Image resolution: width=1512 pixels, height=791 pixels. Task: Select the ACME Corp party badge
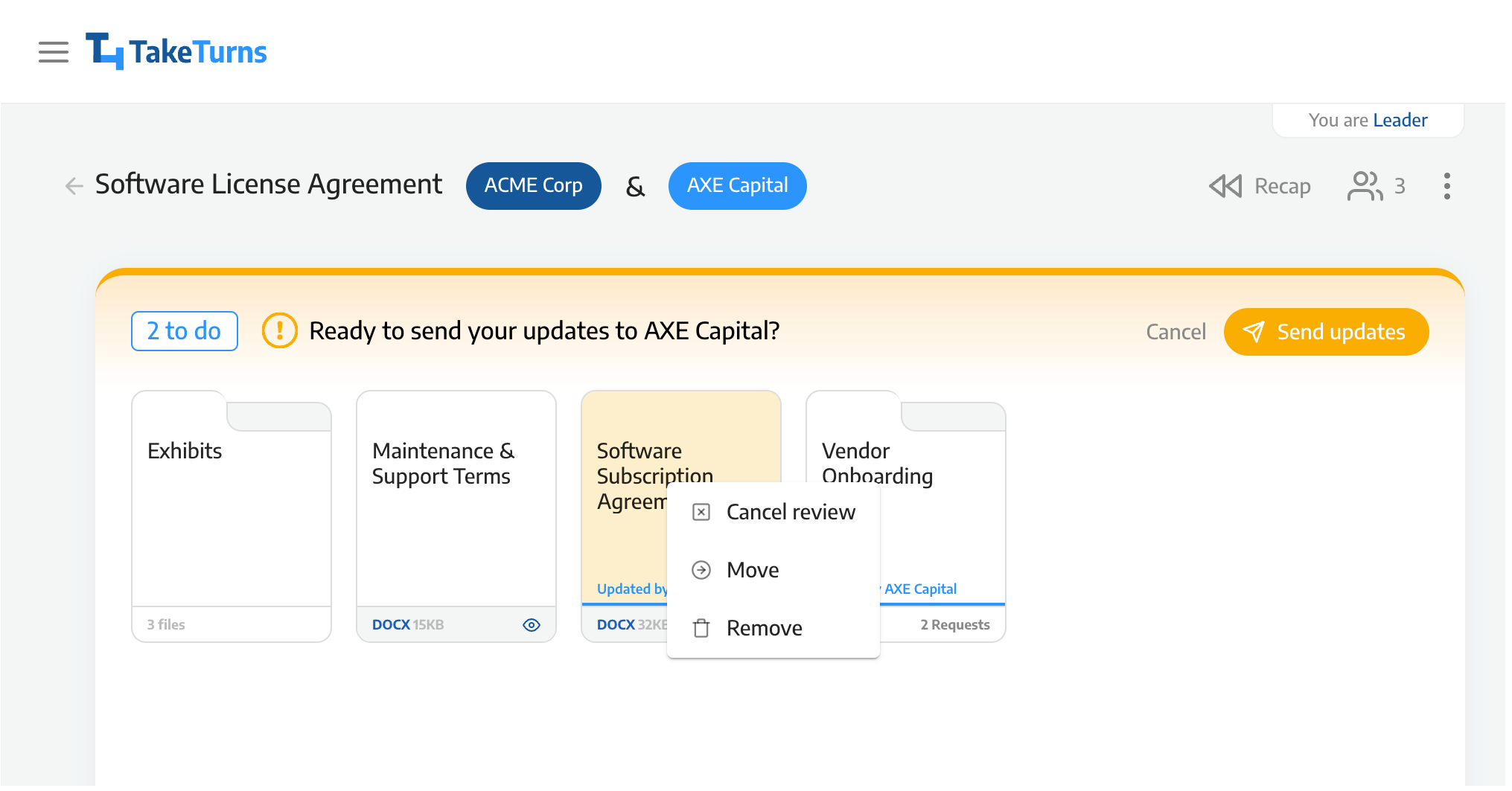coord(533,186)
